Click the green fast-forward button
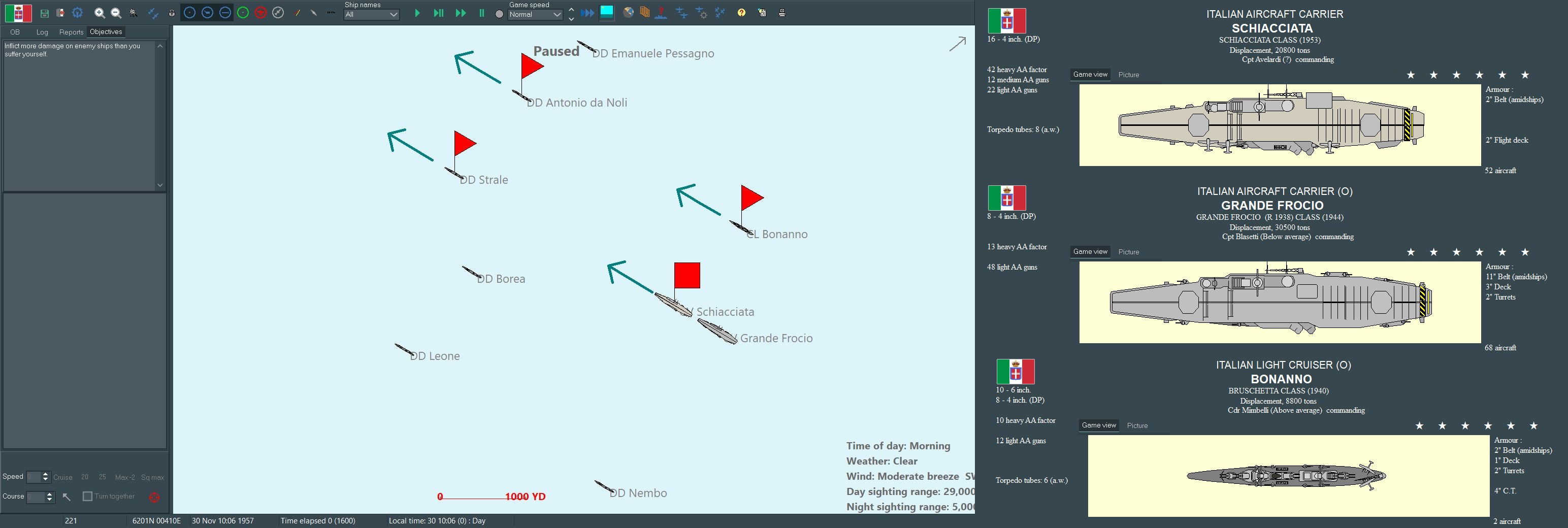The image size is (1568, 528). pyautogui.click(x=461, y=13)
